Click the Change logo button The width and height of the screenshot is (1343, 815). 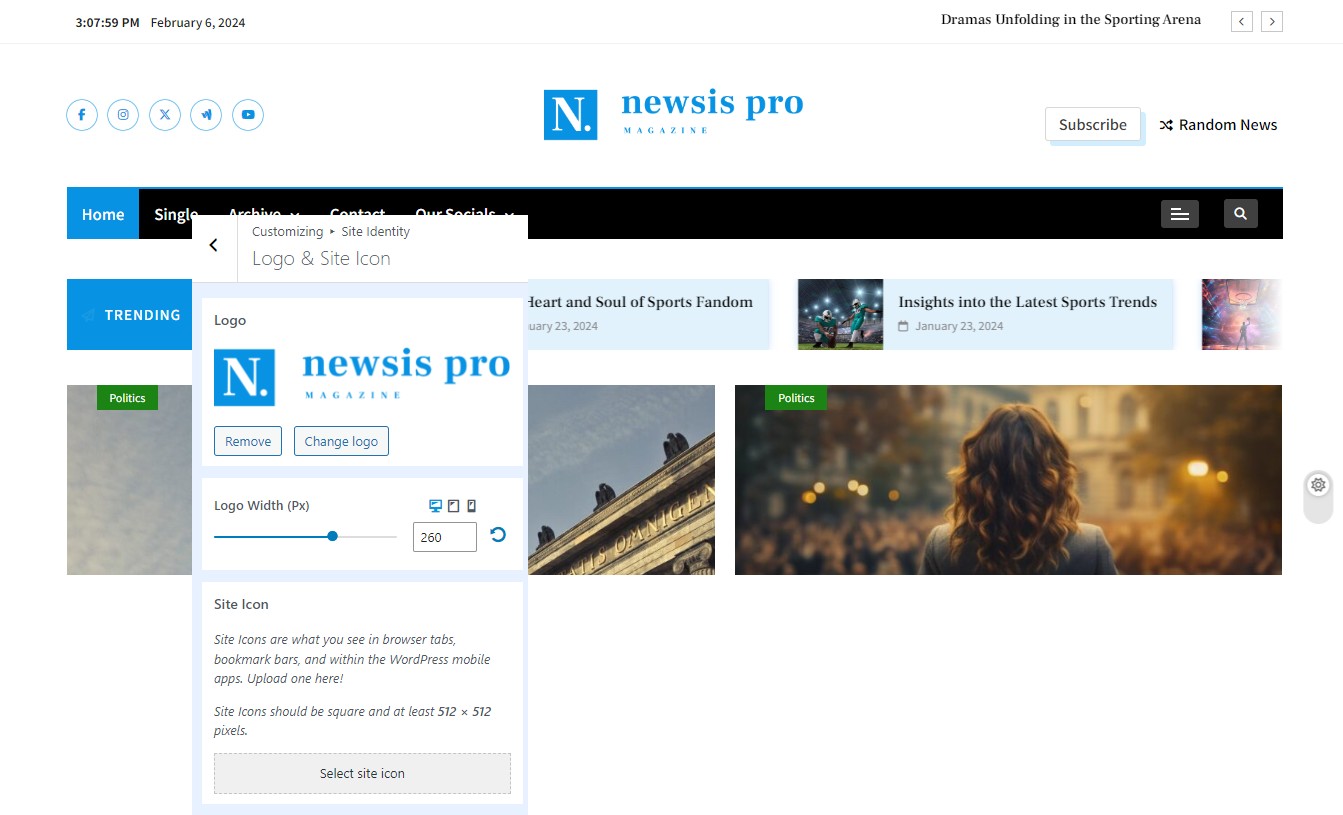[x=341, y=441]
